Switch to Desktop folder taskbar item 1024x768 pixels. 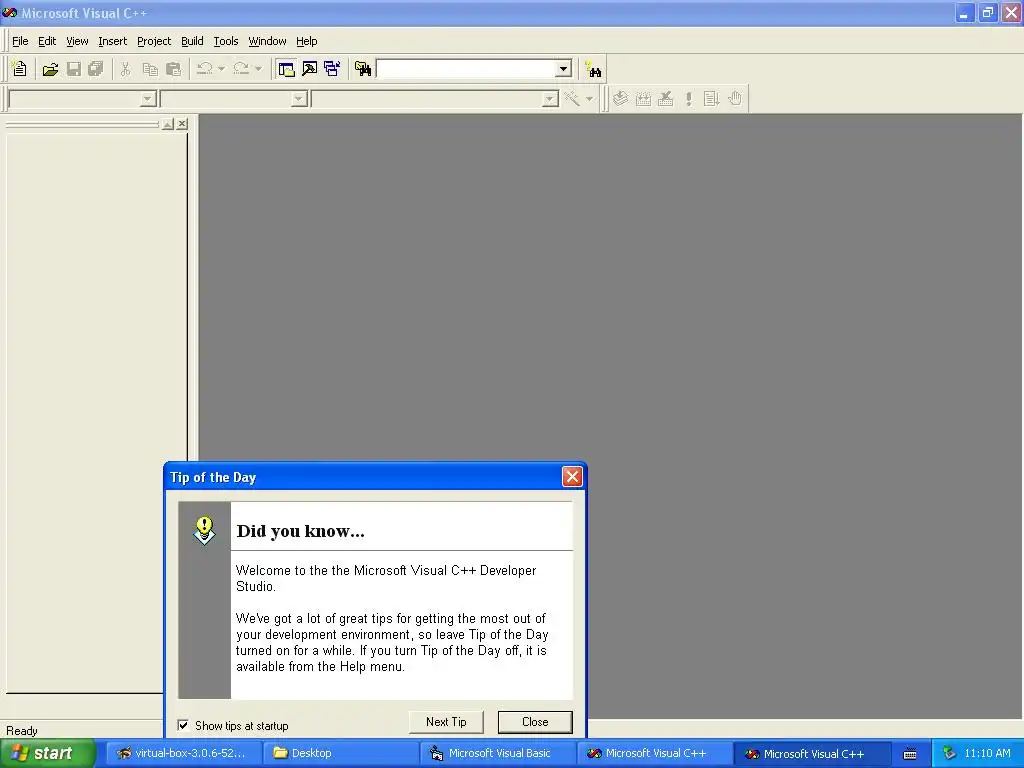[340, 753]
